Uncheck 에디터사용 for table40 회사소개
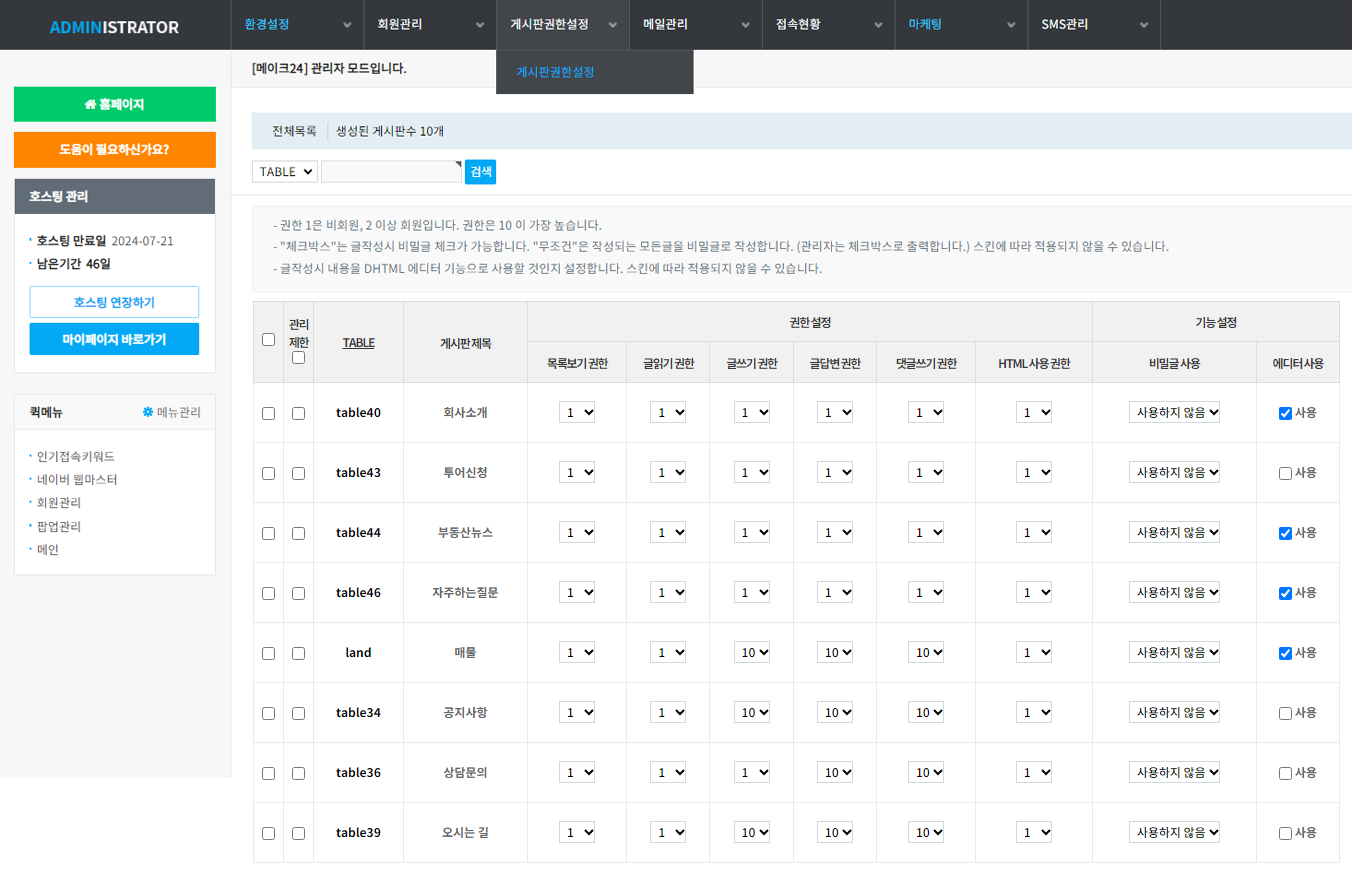This screenshot has height=876, width=1352. [1285, 413]
